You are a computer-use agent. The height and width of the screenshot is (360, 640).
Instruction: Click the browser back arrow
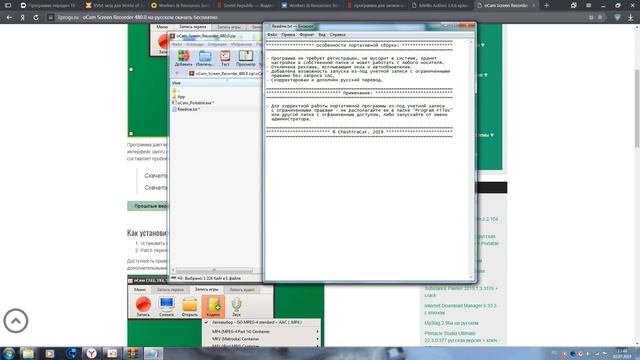[9, 18]
